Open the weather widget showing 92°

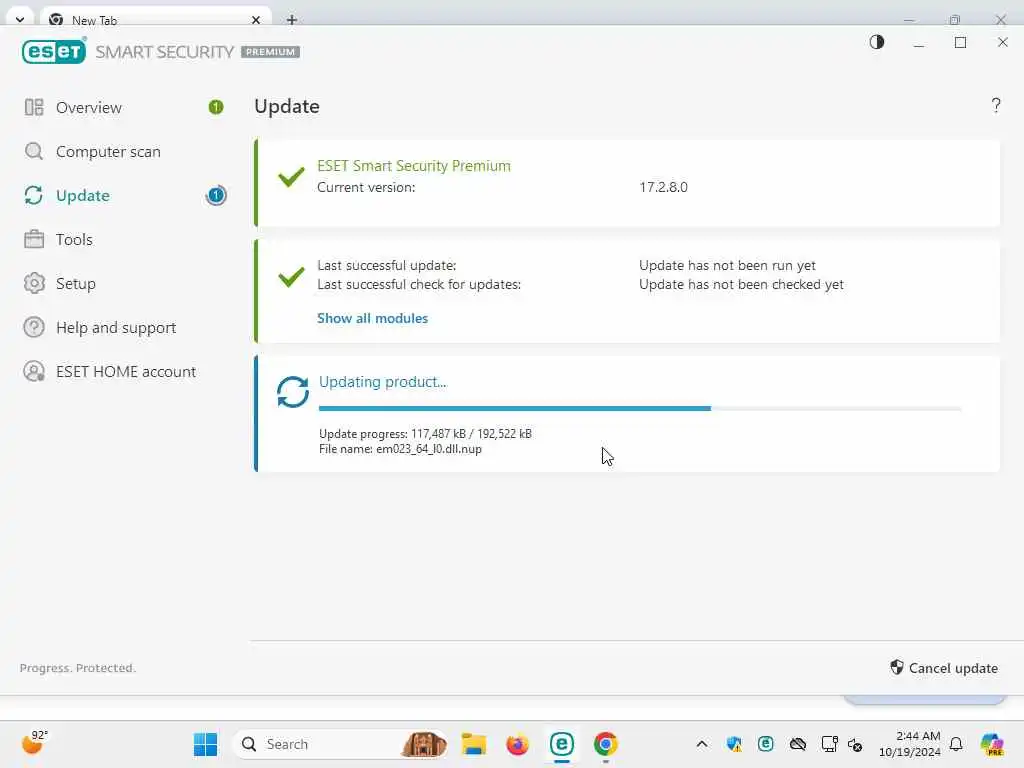point(35,743)
